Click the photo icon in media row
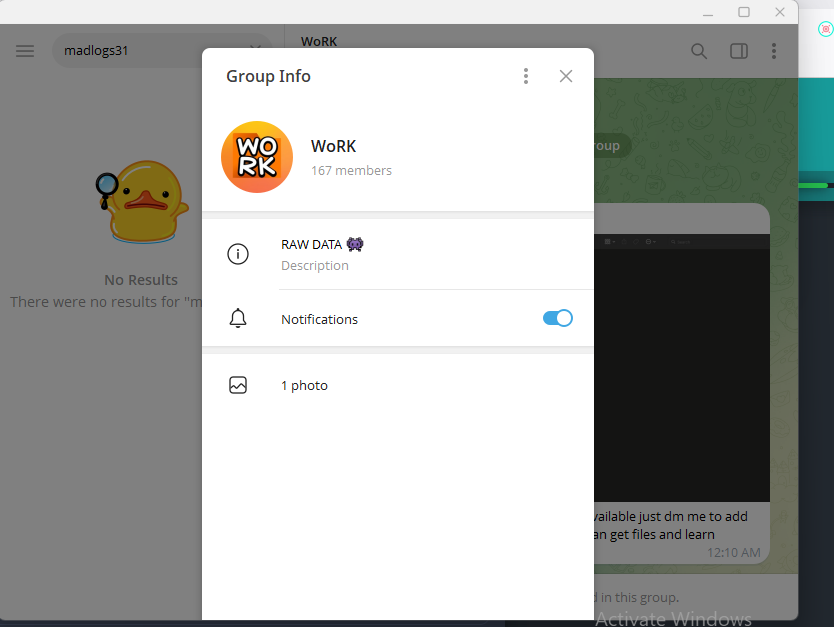Viewport: 834px width, 627px height. pyautogui.click(x=238, y=385)
